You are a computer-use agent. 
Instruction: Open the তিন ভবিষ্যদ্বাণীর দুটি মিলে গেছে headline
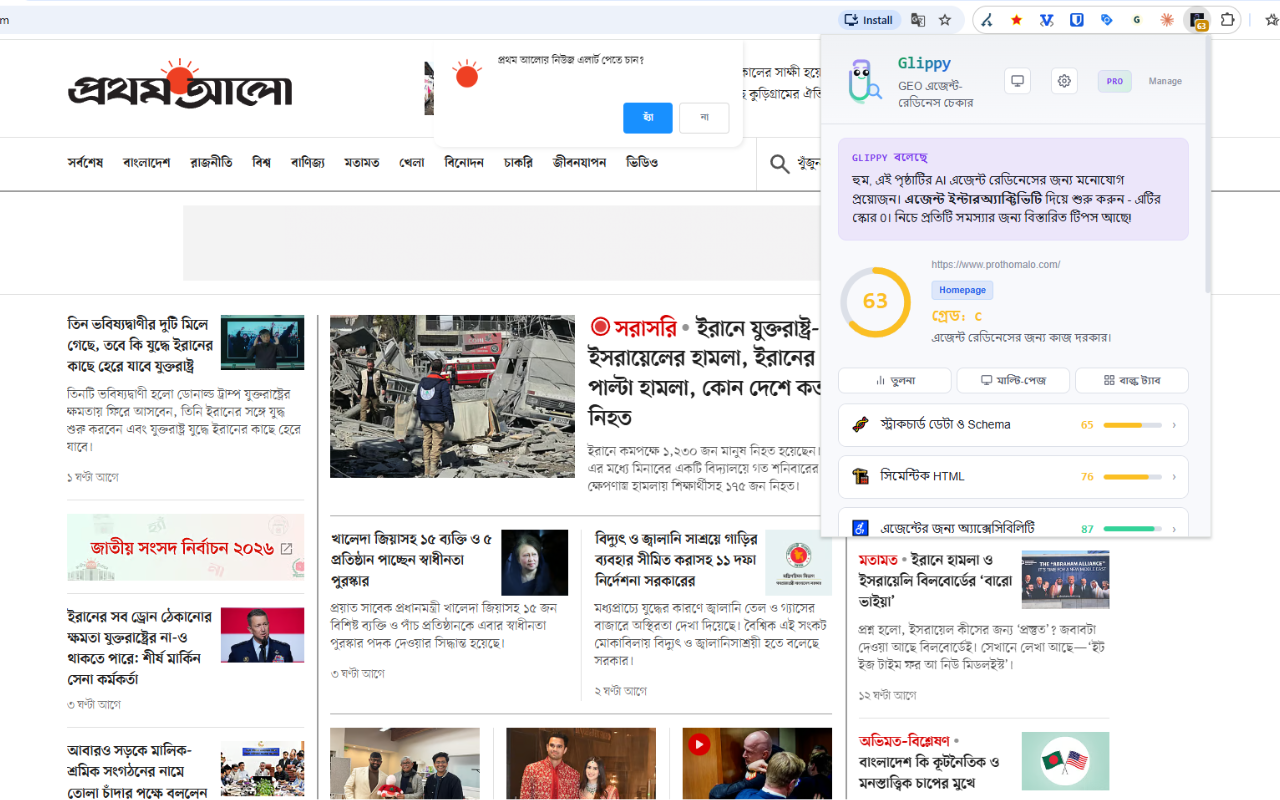click(x=140, y=345)
